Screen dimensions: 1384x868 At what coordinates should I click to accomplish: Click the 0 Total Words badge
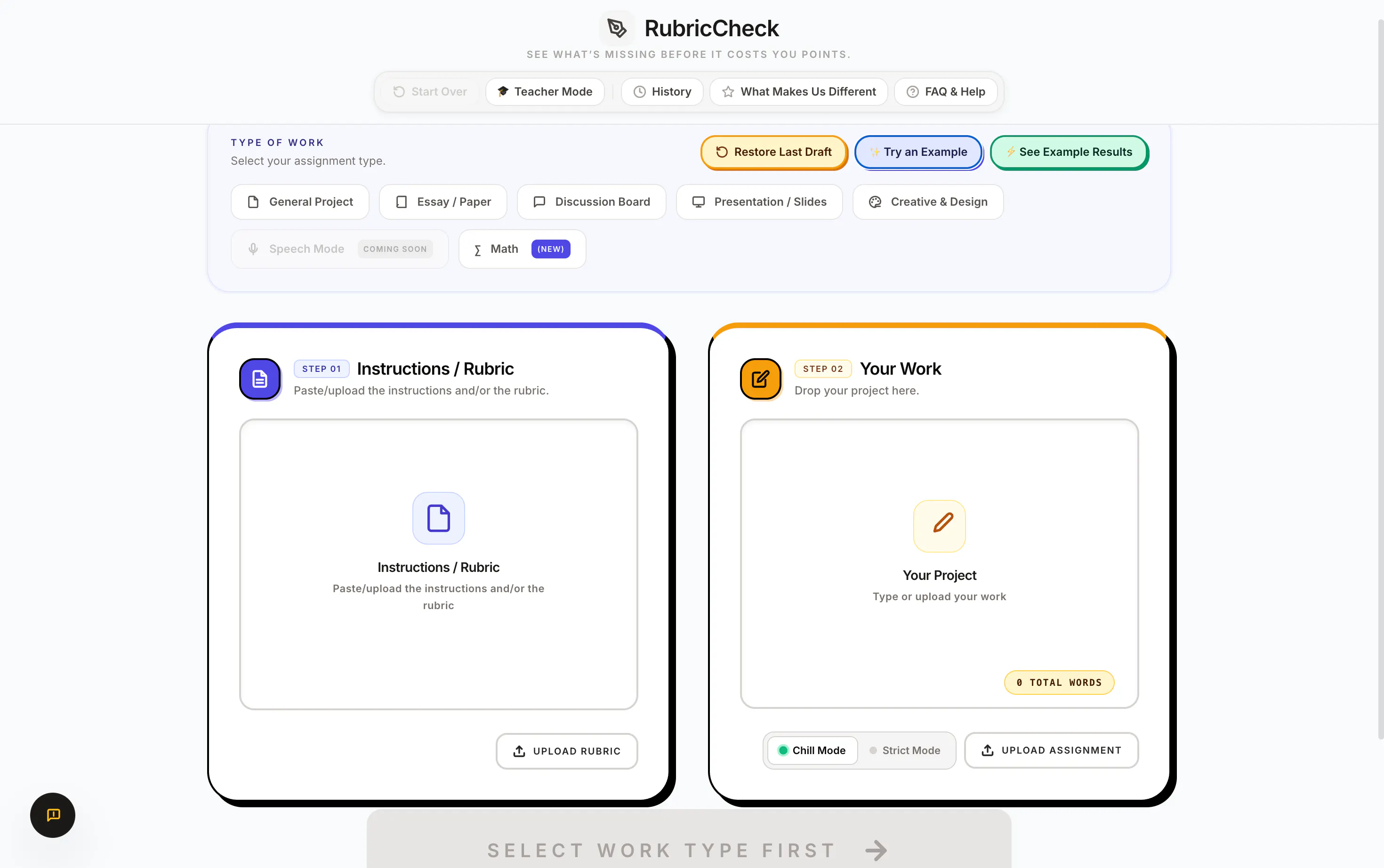point(1059,683)
